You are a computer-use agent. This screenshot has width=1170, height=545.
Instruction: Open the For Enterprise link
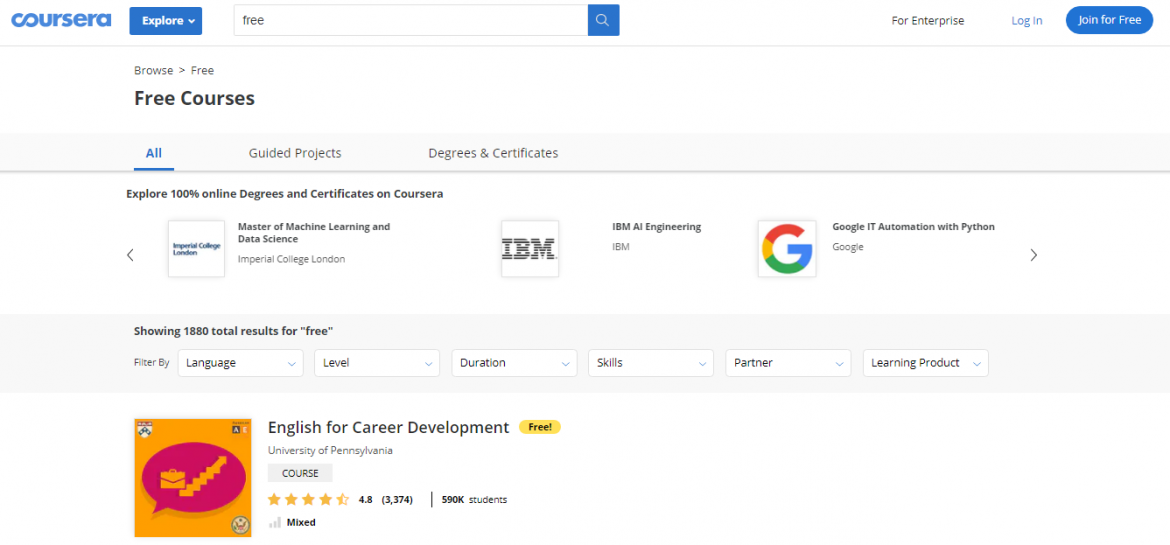pyautogui.click(x=927, y=20)
